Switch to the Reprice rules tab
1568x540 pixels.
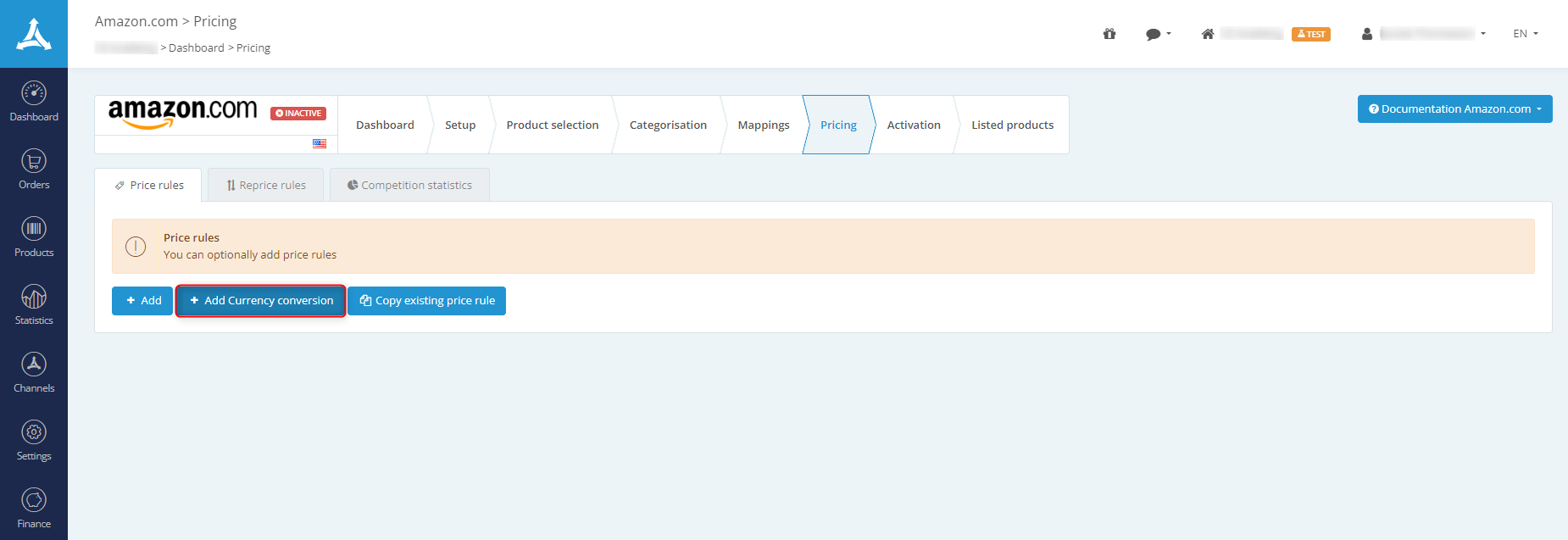(266, 185)
